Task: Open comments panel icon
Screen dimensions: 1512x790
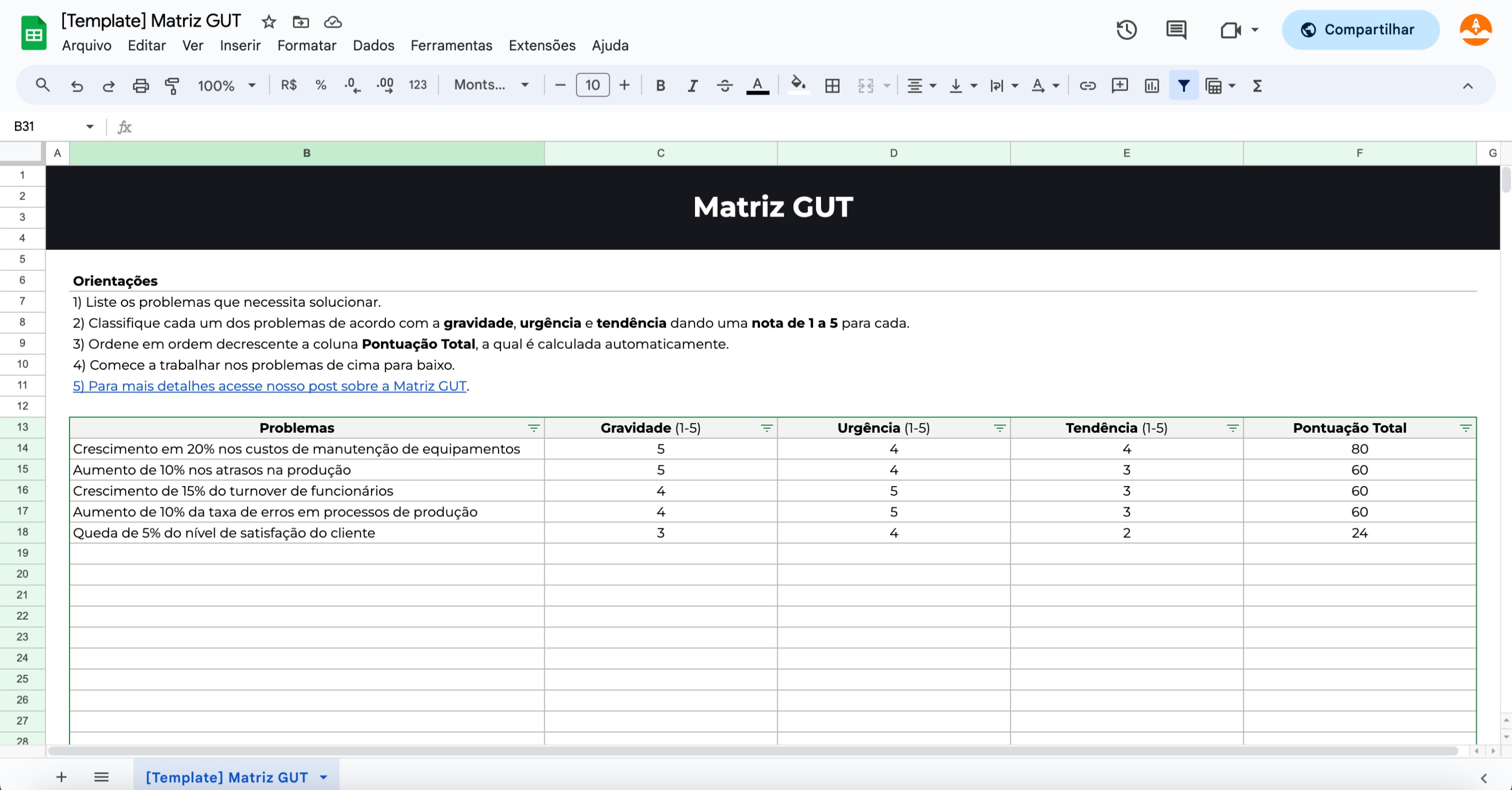Action: click(1176, 30)
